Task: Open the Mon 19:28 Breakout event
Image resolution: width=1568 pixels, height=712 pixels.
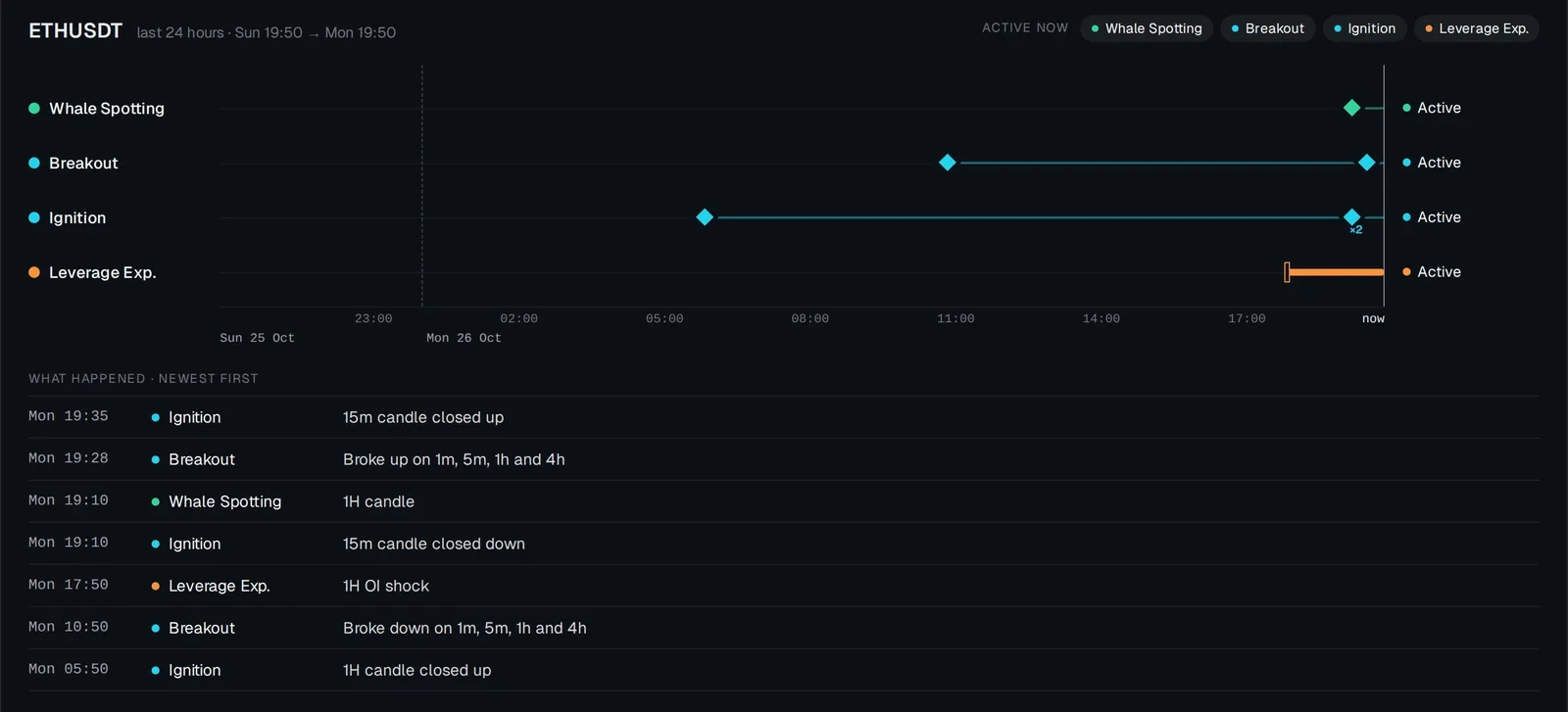Action: [783, 459]
